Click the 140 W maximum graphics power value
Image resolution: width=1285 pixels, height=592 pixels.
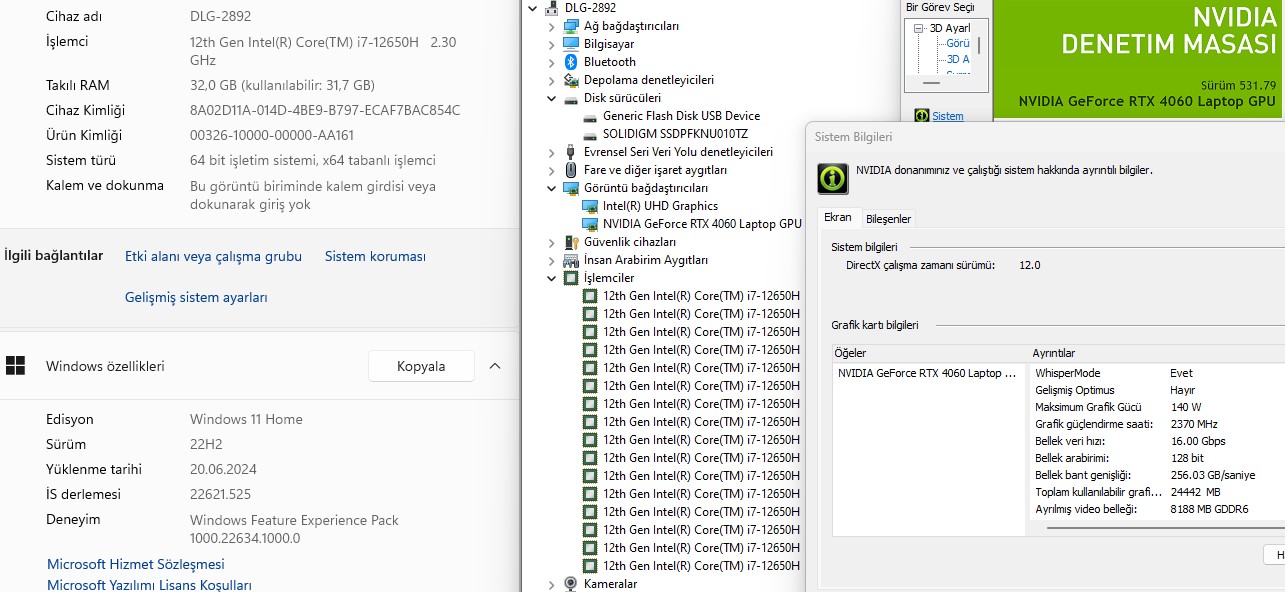click(1186, 407)
